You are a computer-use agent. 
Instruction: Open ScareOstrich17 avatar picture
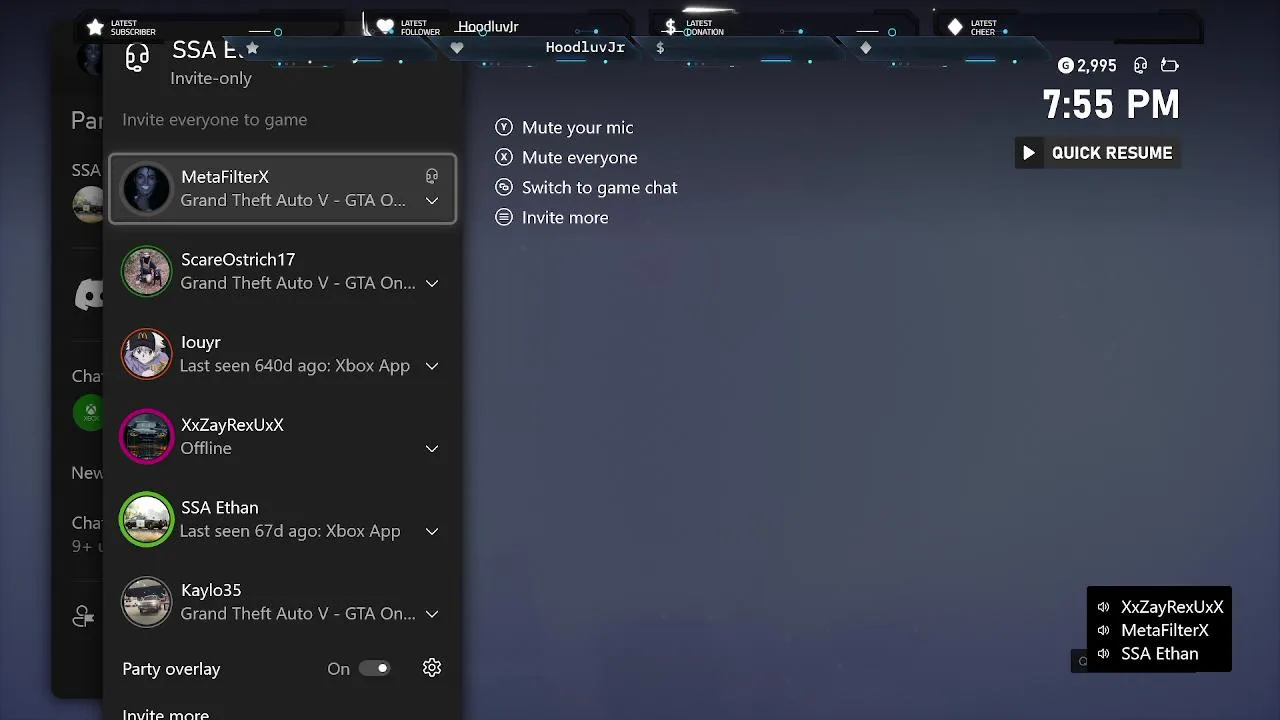(146, 271)
